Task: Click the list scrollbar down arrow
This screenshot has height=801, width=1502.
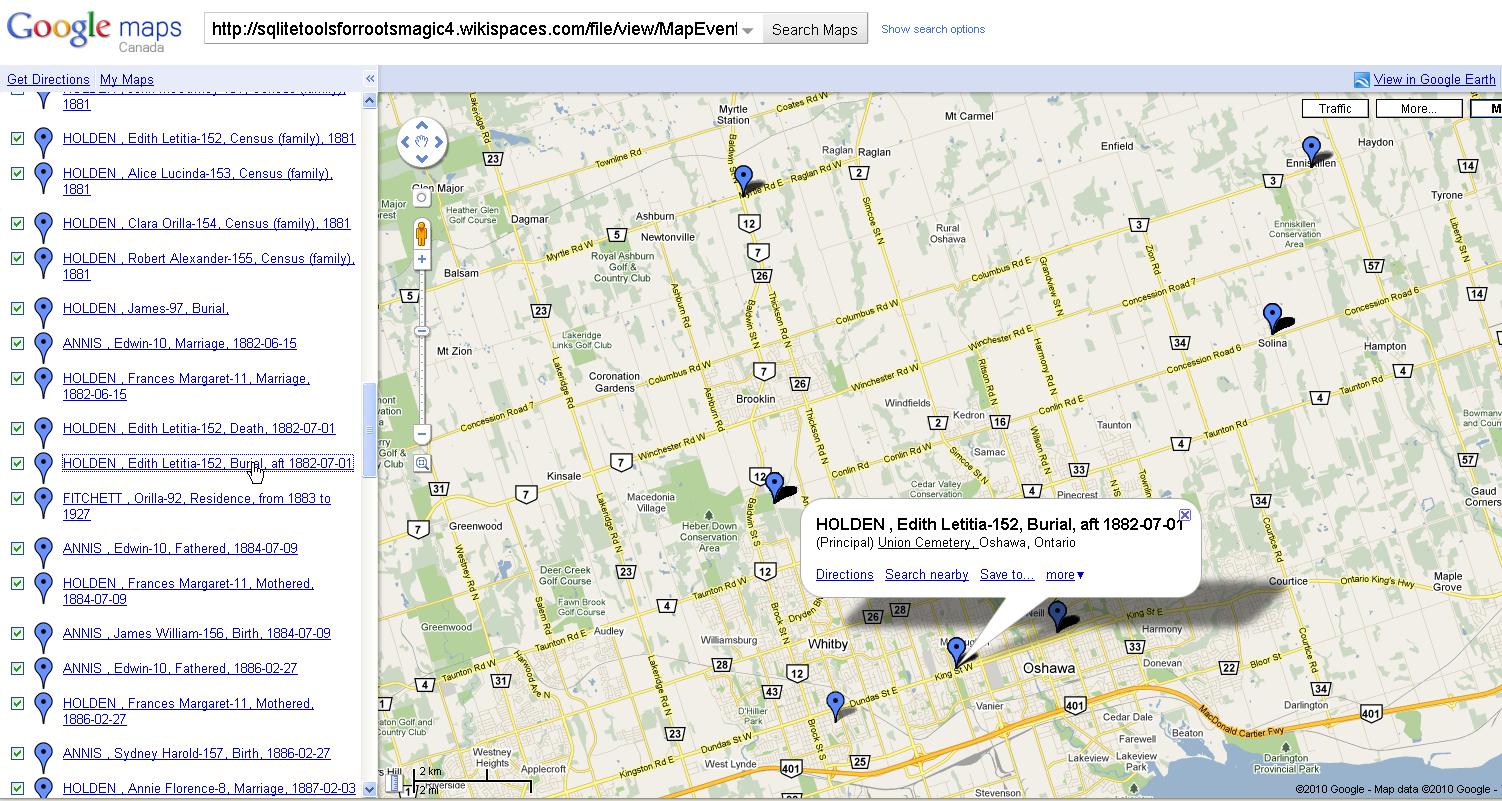Action: tap(369, 789)
